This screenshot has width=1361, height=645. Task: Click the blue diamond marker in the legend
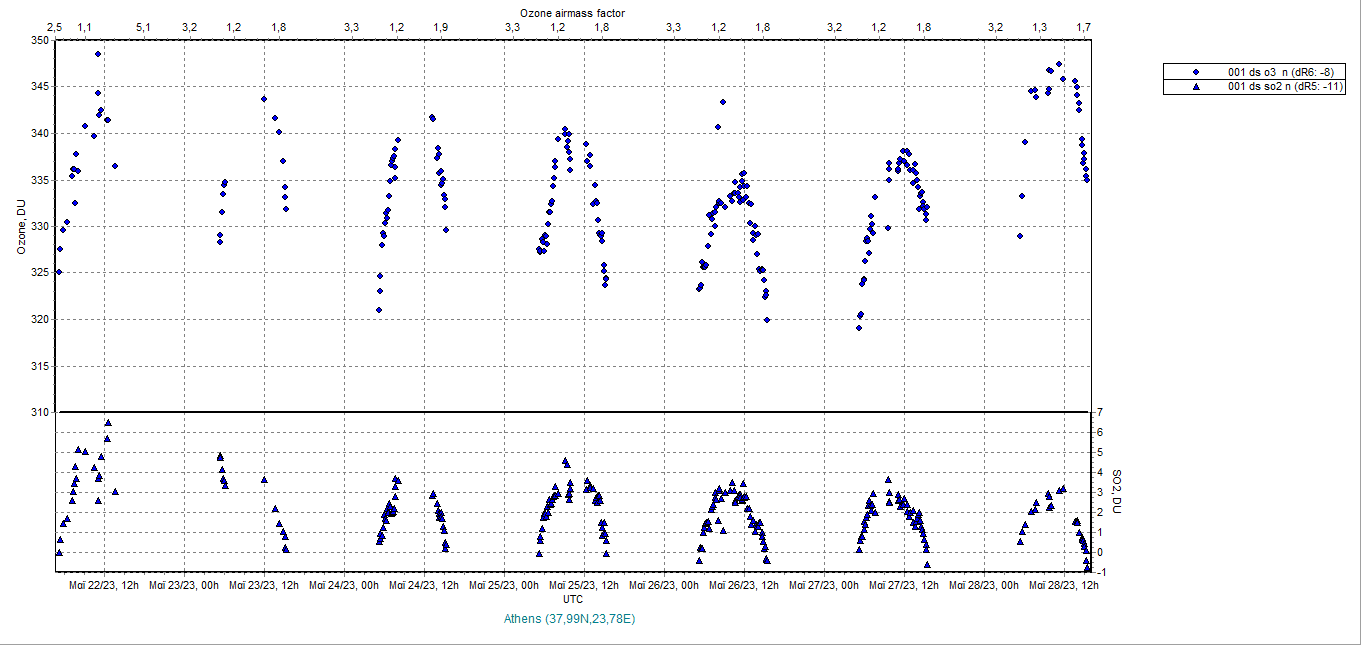1196,72
